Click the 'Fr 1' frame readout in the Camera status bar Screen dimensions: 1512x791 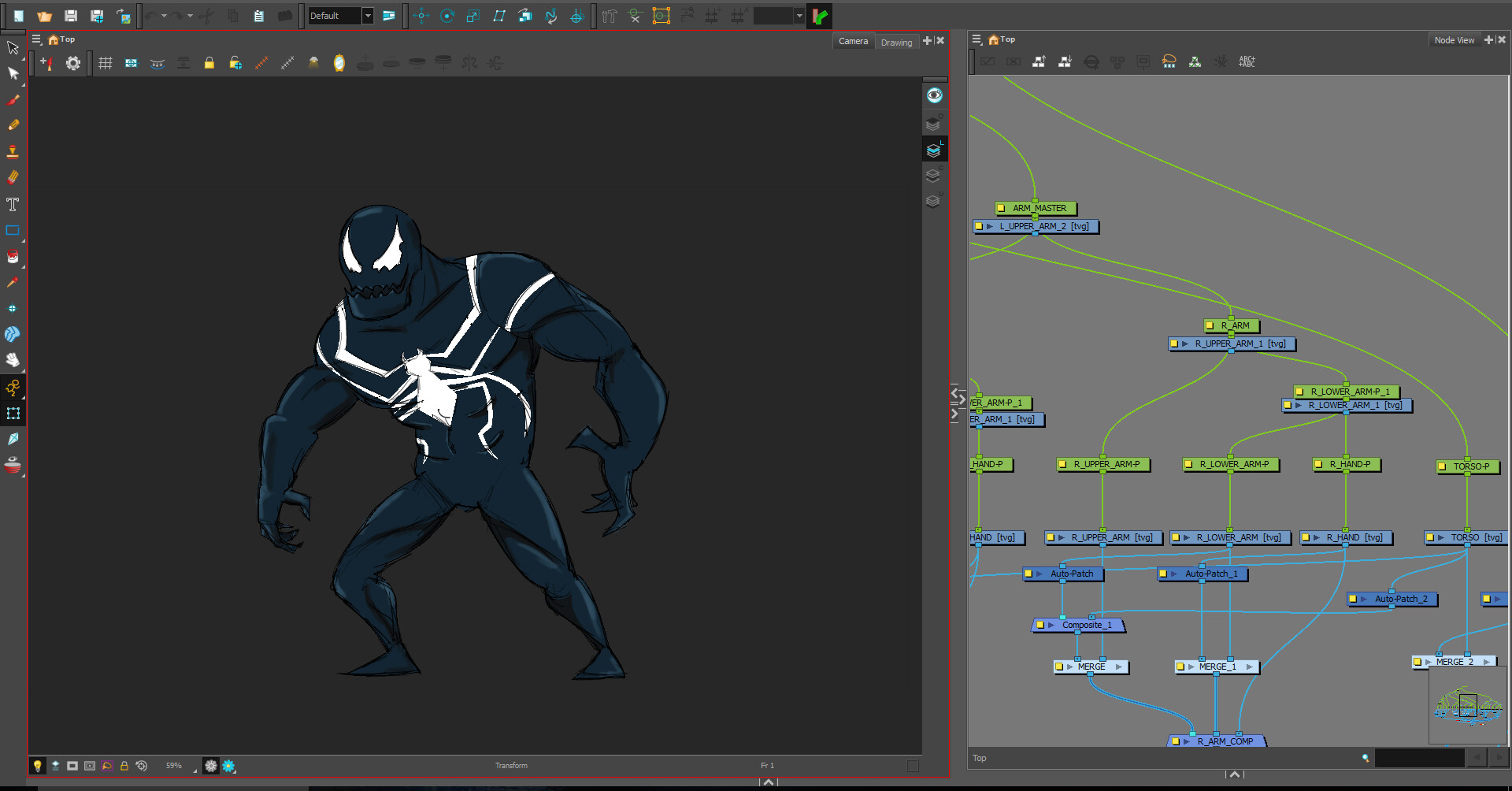[767, 766]
